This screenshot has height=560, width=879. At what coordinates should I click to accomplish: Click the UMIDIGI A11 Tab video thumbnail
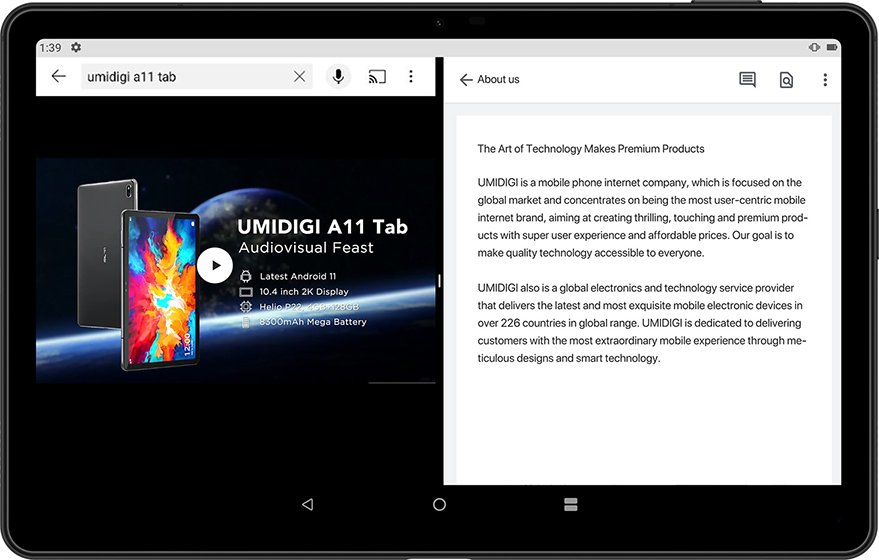(x=235, y=270)
